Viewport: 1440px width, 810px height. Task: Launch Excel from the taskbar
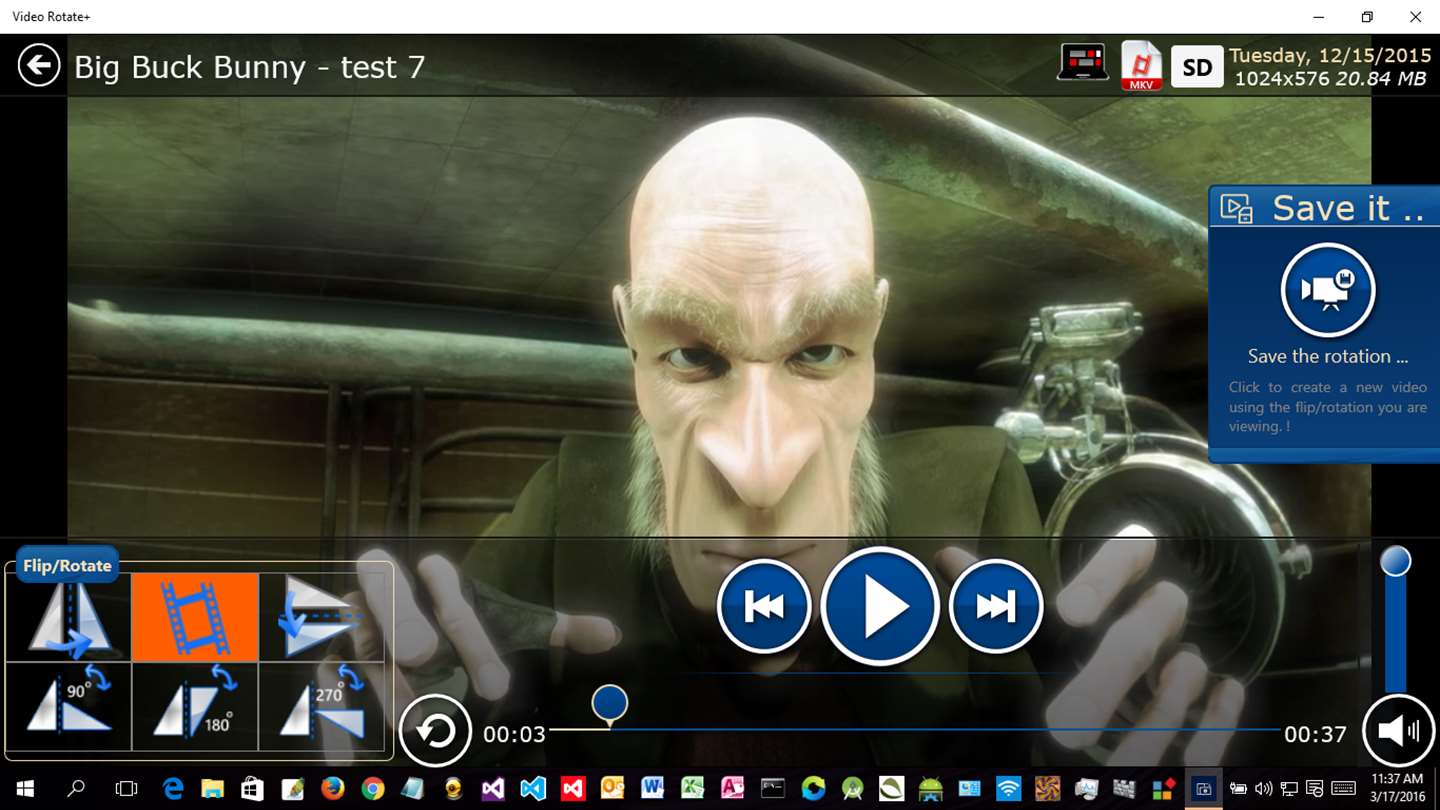[x=693, y=789]
